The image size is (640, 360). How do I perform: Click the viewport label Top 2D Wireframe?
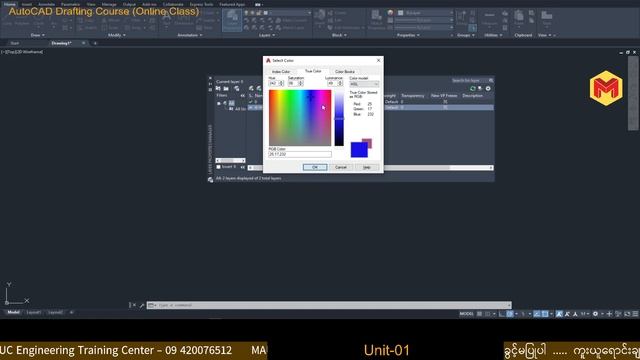[x=22, y=52]
